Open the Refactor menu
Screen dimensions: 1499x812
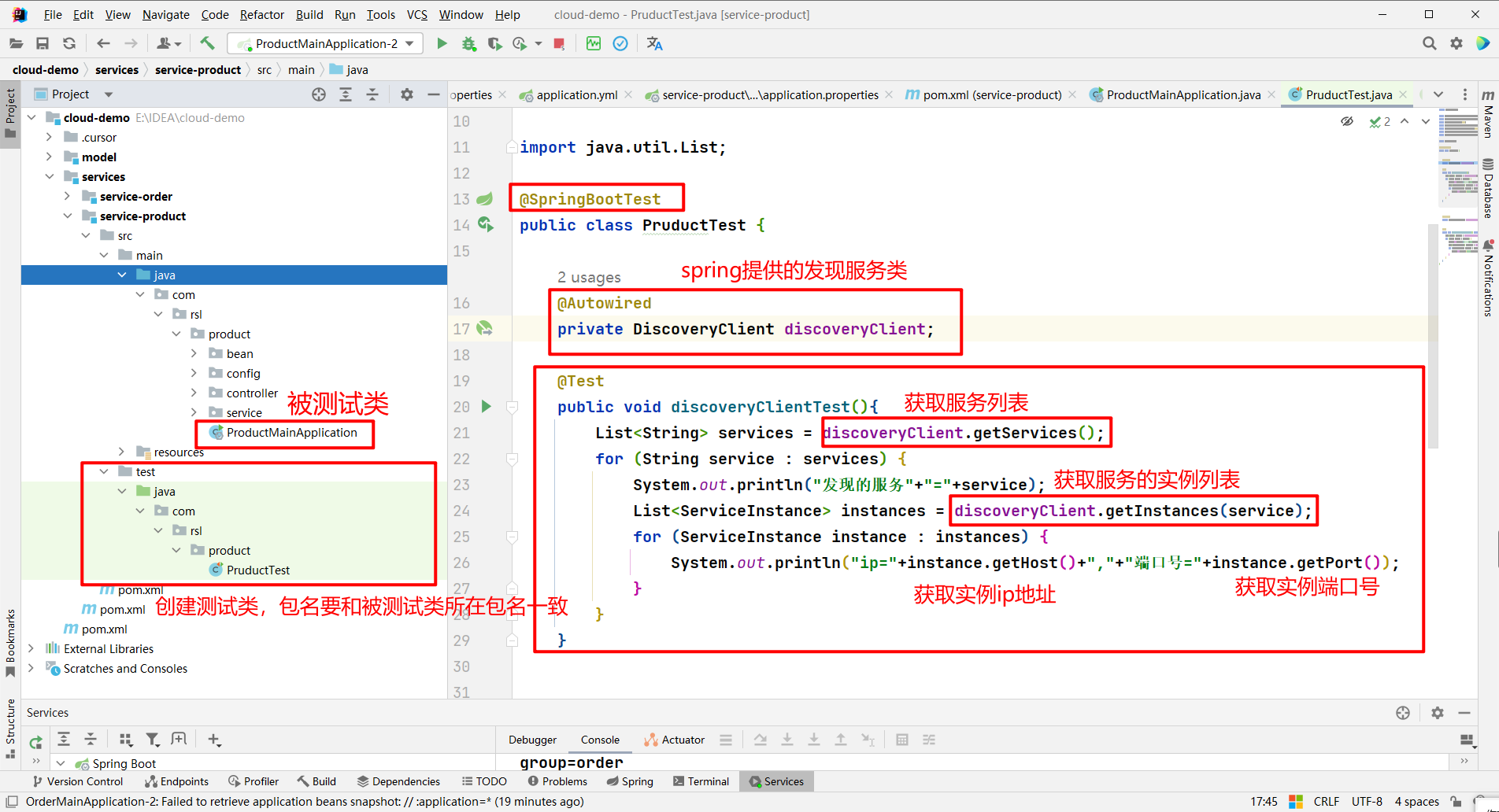[x=261, y=15]
